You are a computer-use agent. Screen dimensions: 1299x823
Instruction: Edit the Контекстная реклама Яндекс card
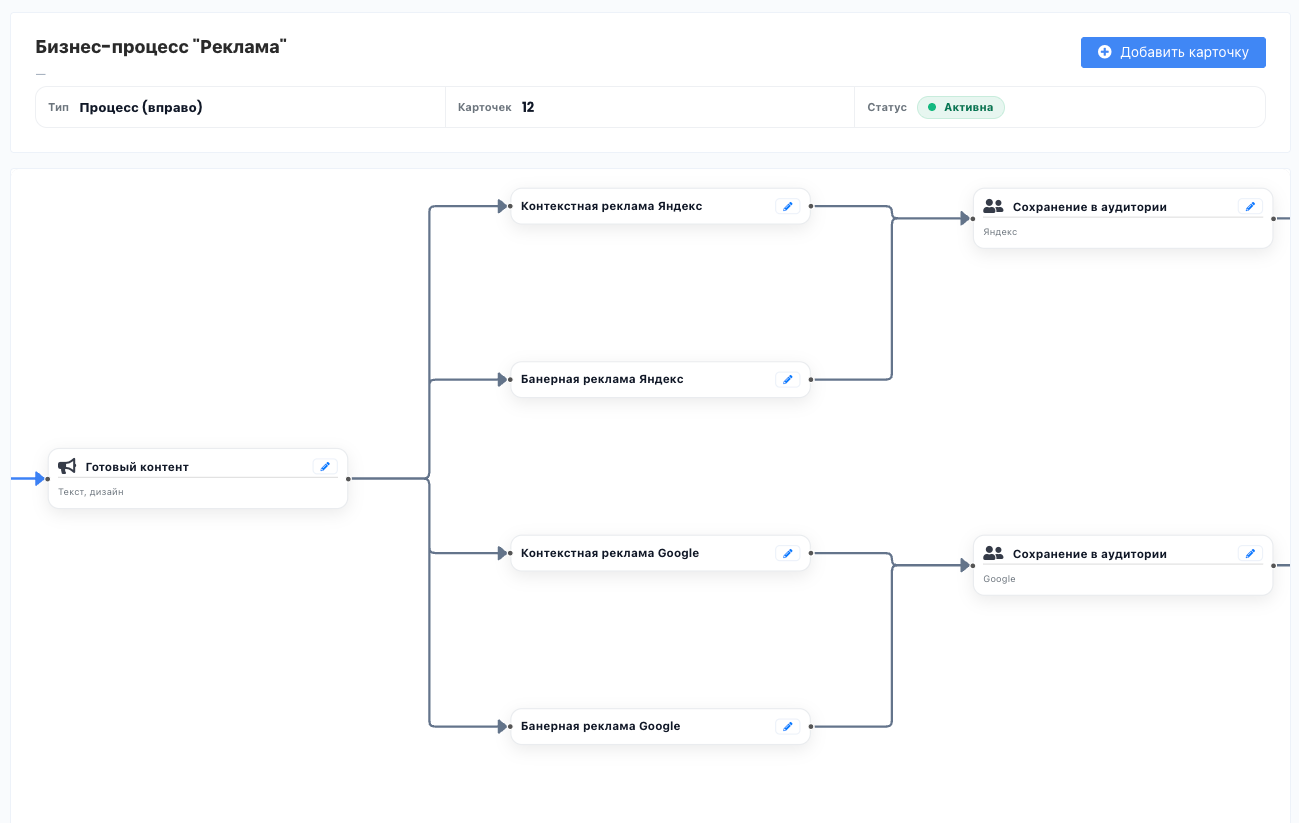coord(787,206)
